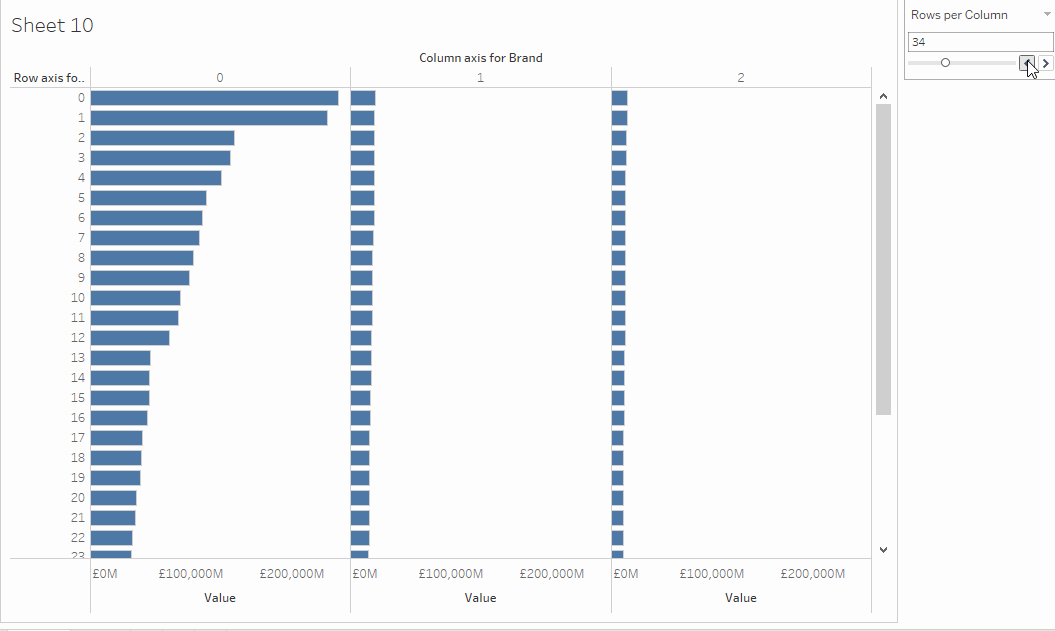
Task: Select the Sheet 10 title
Action: [52, 26]
